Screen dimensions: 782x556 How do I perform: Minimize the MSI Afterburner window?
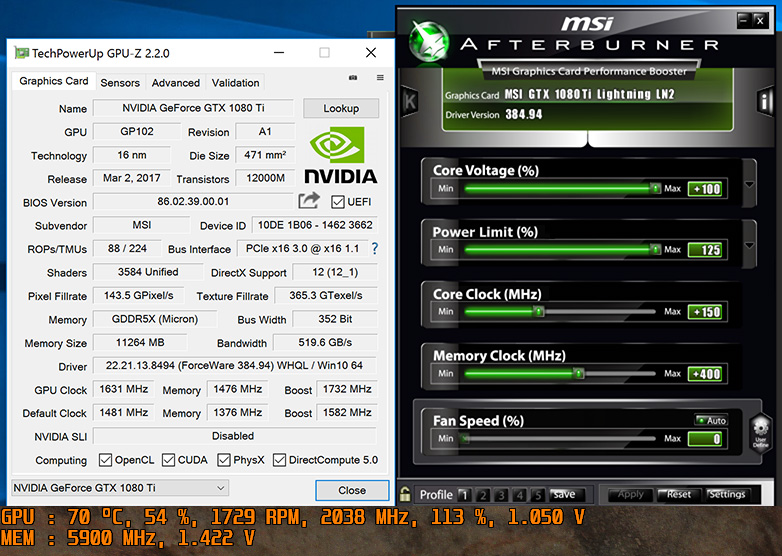[744, 20]
